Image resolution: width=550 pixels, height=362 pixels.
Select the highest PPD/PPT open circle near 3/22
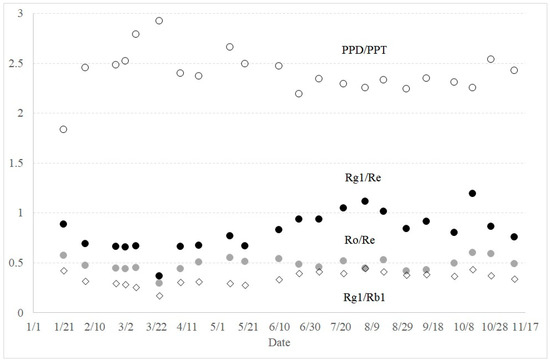click(x=159, y=21)
